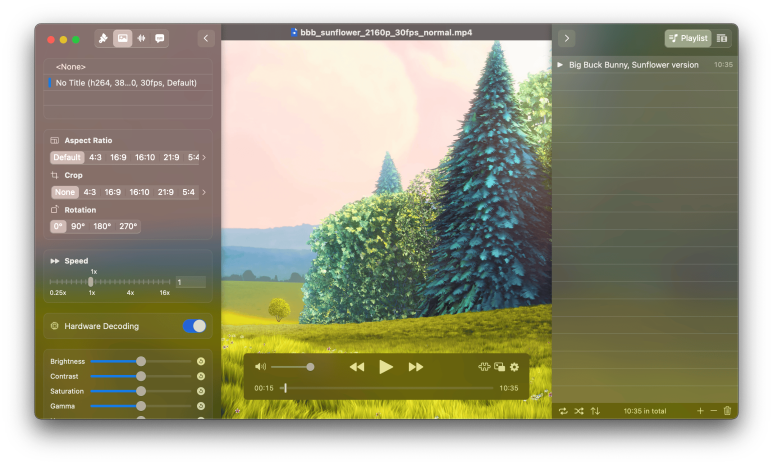Set aspect ratio to 16:10
Image resolution: width=773 pixels, height=465 pixels.
(x=145, y=157)
